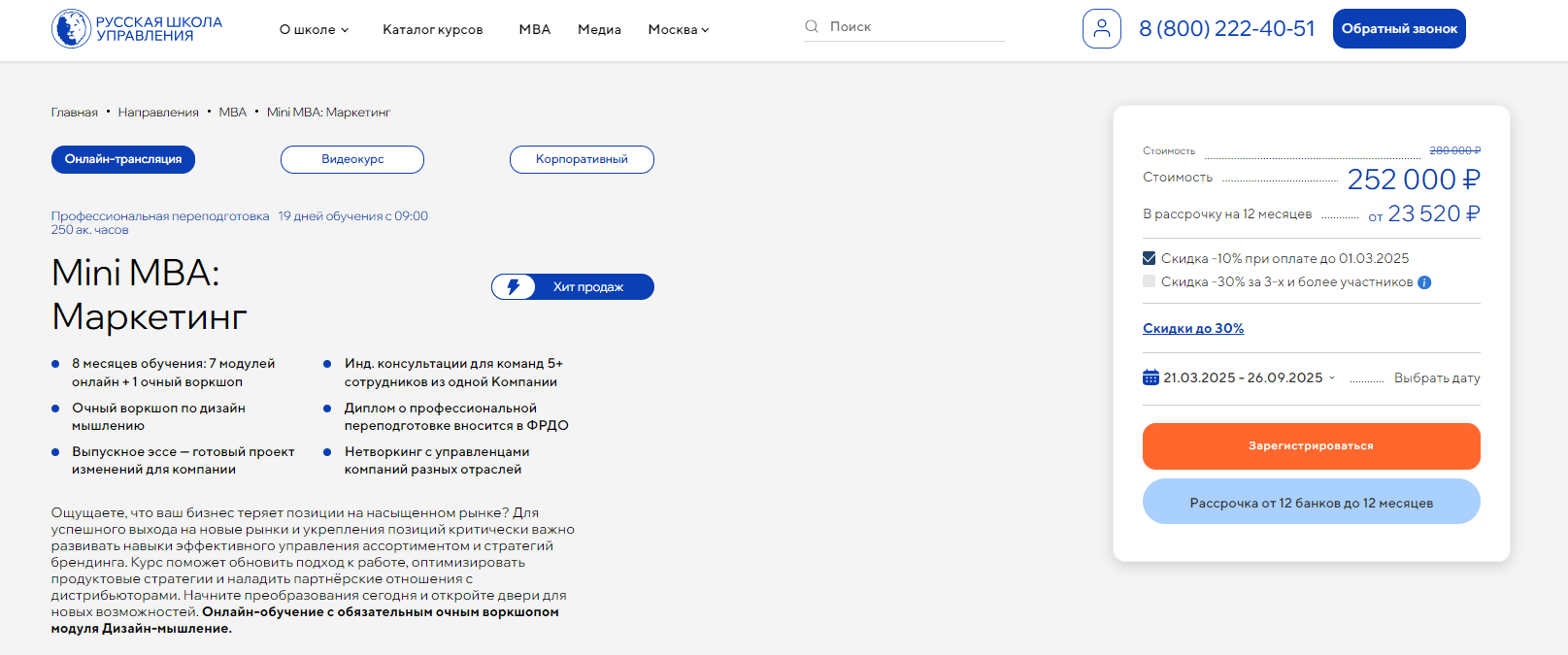Toggle the -30% discount for 3+ participants checkbox
The width and height of the screenshot is (1568, 655).
(x=1150, y=282)
